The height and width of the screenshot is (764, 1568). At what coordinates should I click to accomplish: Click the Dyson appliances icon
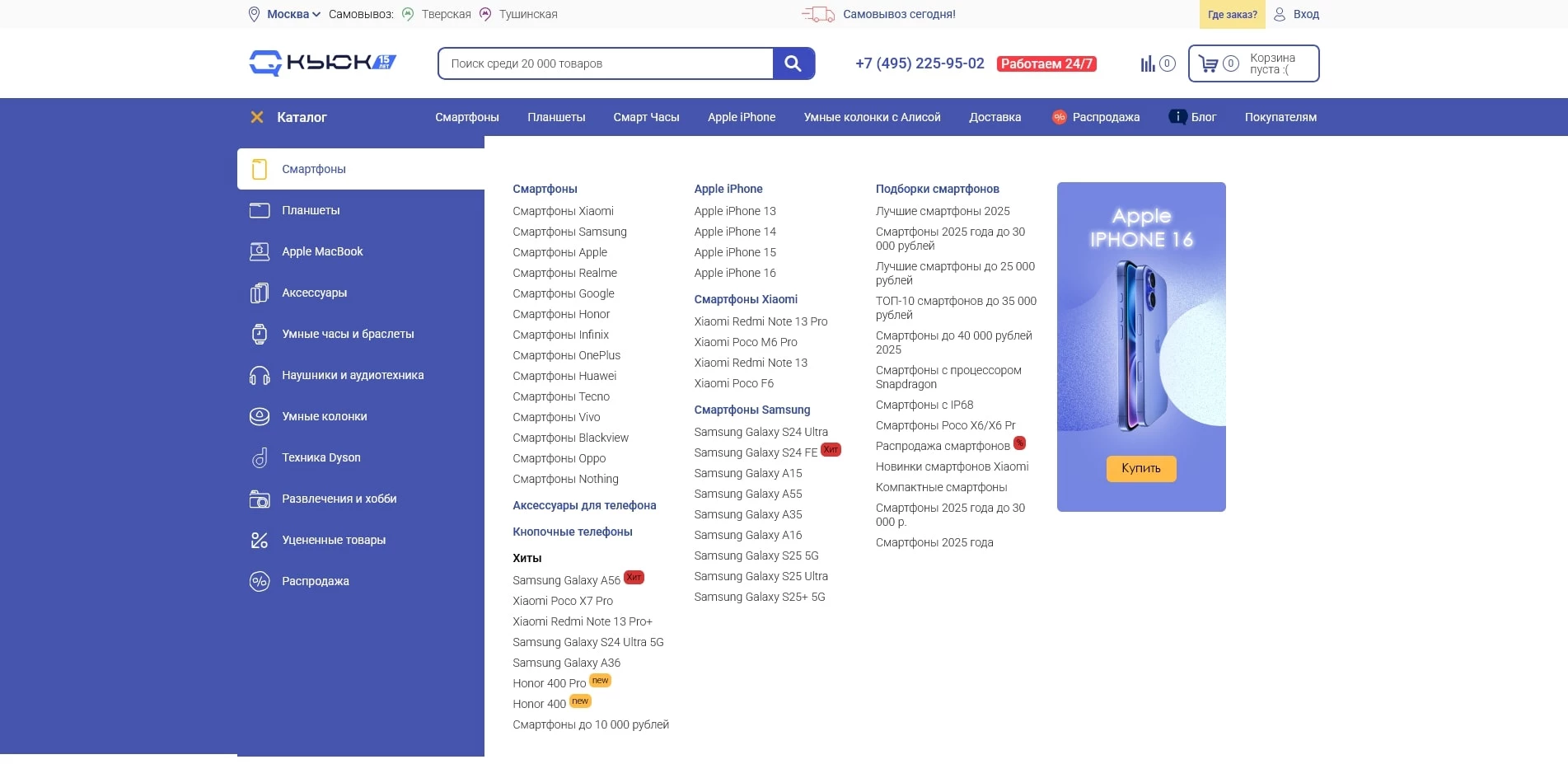tap(260, 458)
